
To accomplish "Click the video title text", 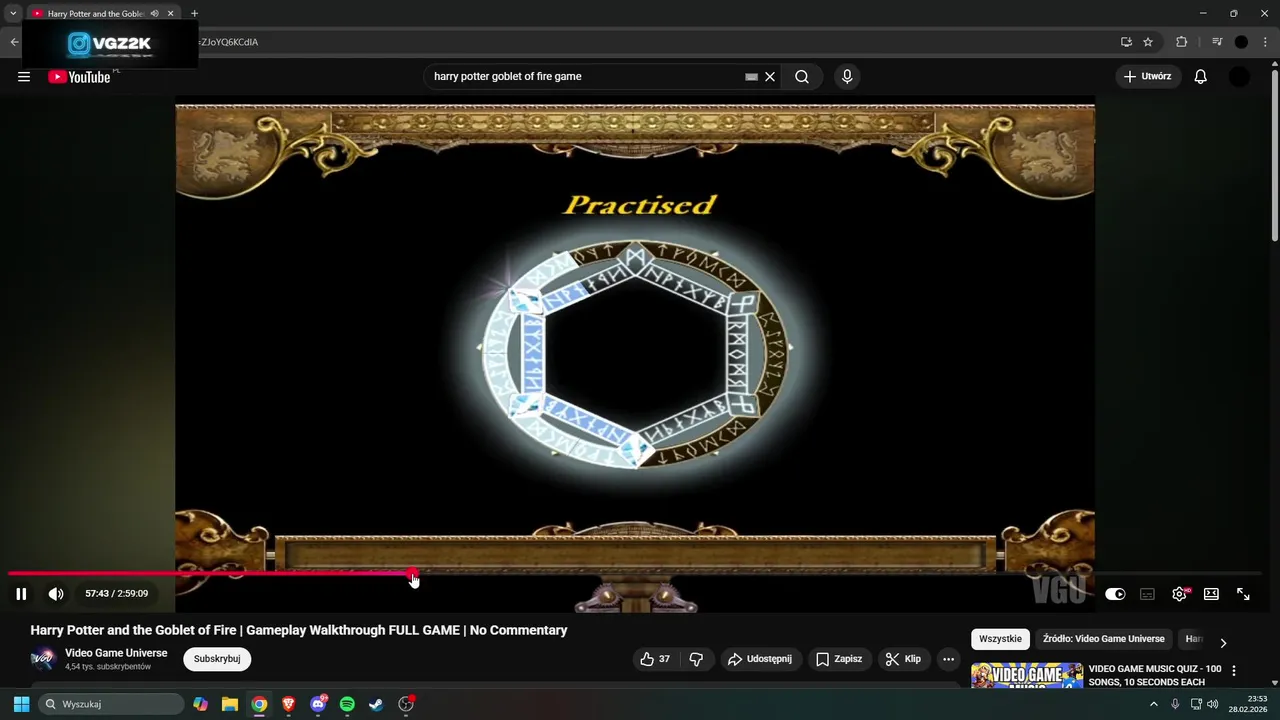I will (x=299, y=630).
